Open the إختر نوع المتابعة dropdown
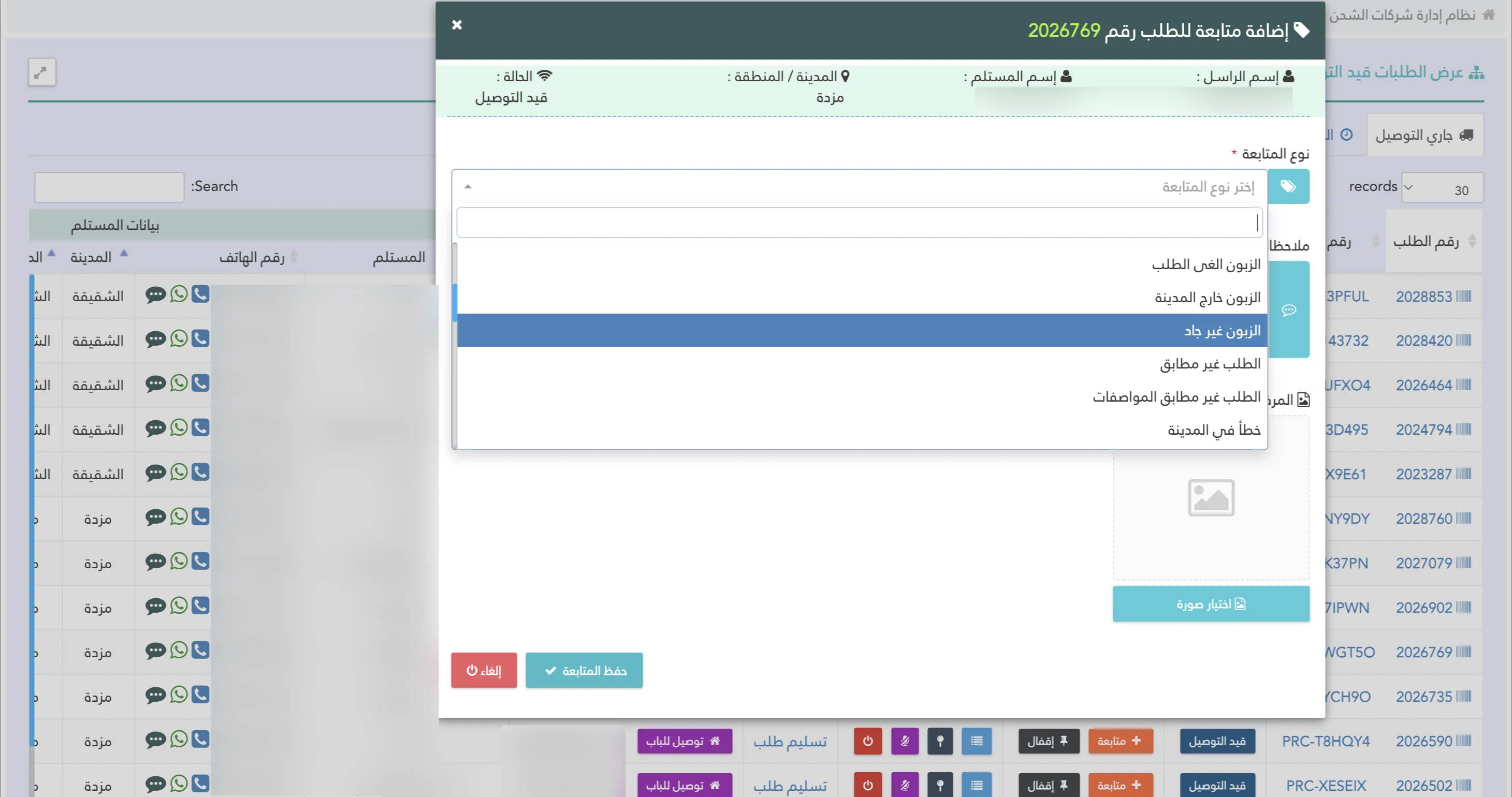The width and height of the screenshot is (1512, 797). click(x=860, y=186)
